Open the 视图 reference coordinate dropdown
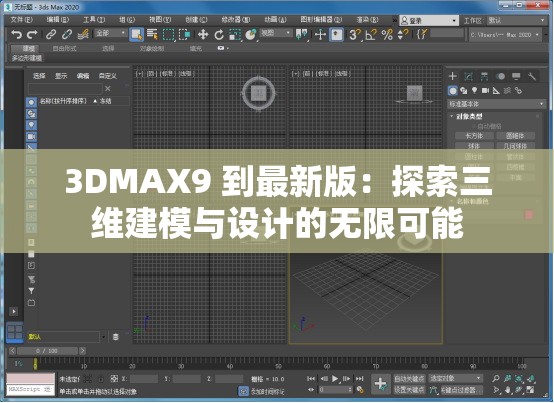This screenshot has width=554, height=403. tap(276, 33)
